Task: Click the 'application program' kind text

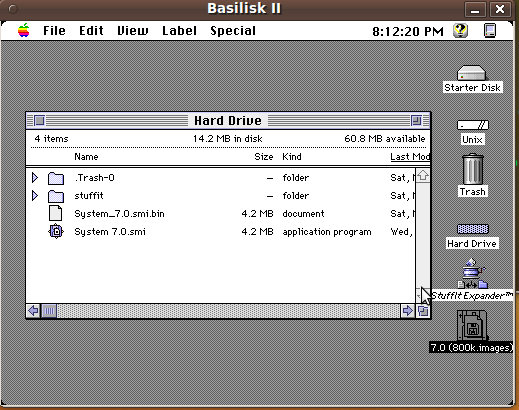Action: (x=327, y=232)
